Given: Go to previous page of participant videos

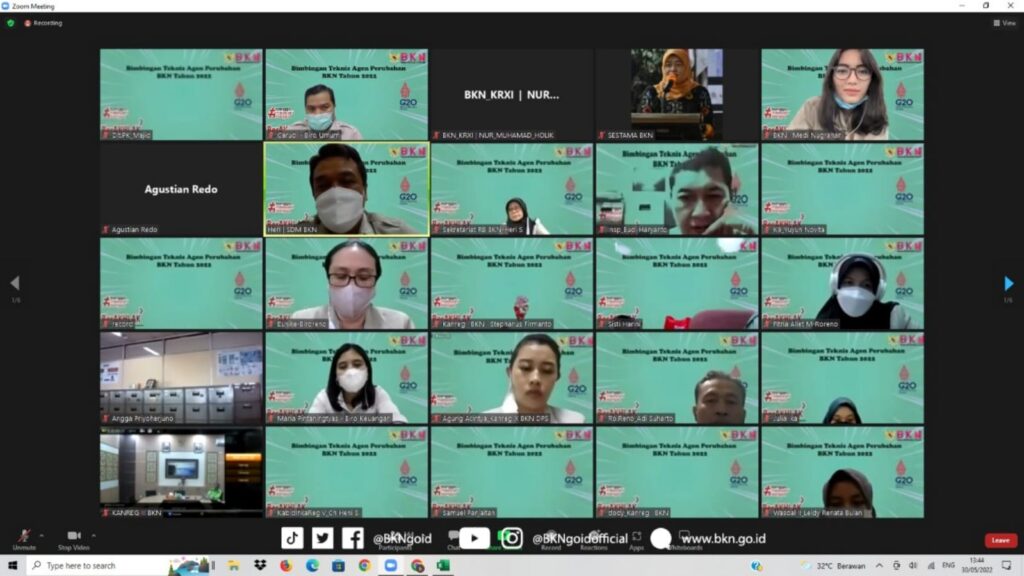Looking at the screenshot, I should point(14,284).
